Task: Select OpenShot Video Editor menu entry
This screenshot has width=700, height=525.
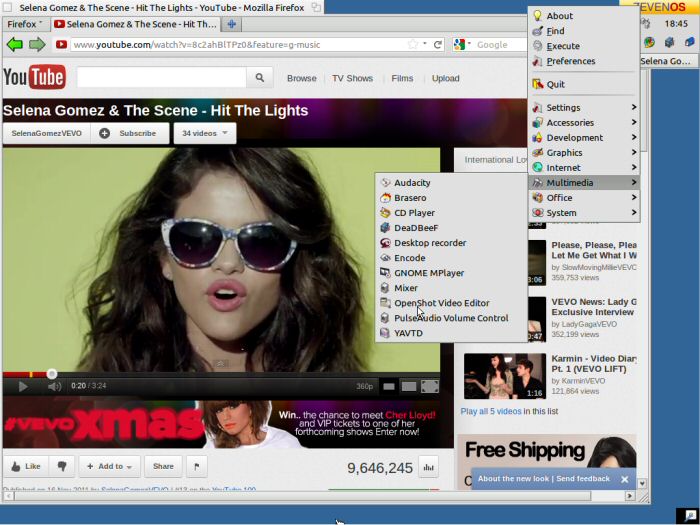Action: coord(441,303)
